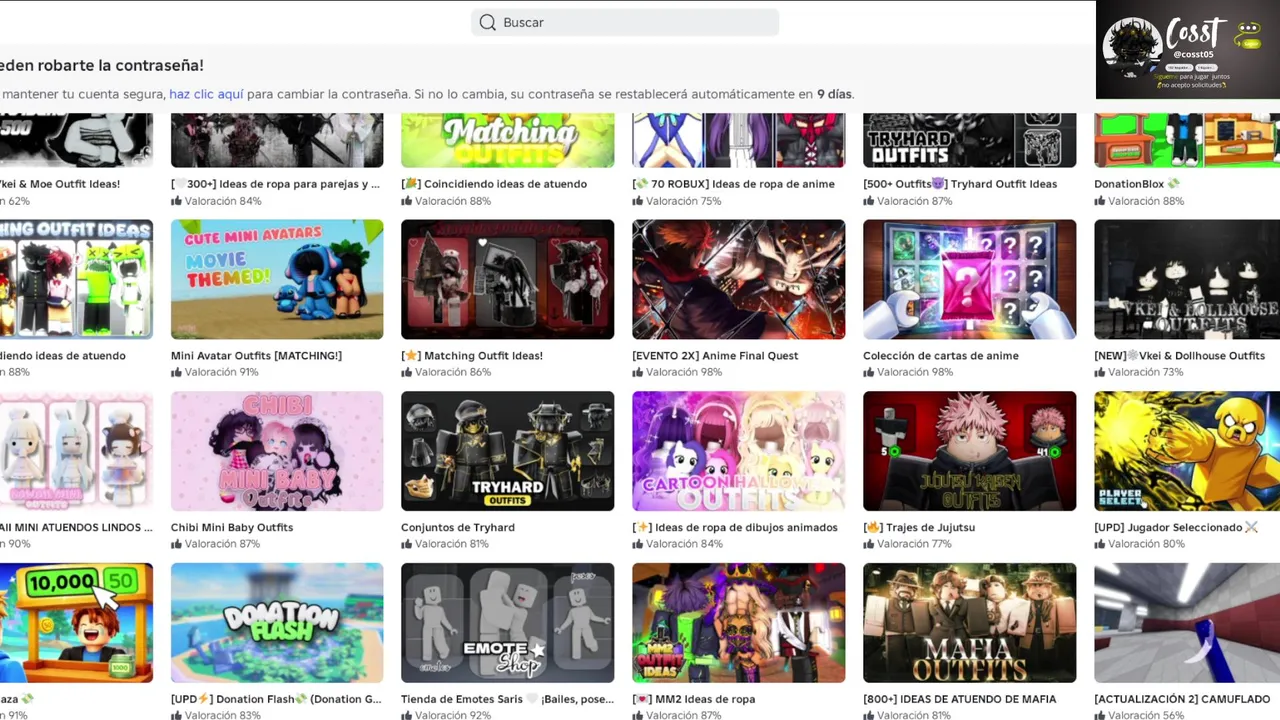This screenshot has width=1280, height=720.
Task: Click '[NEW] Vkei & Dollhouse Outfits' title
Action: pyautogui.click(x=1180, y=356)
